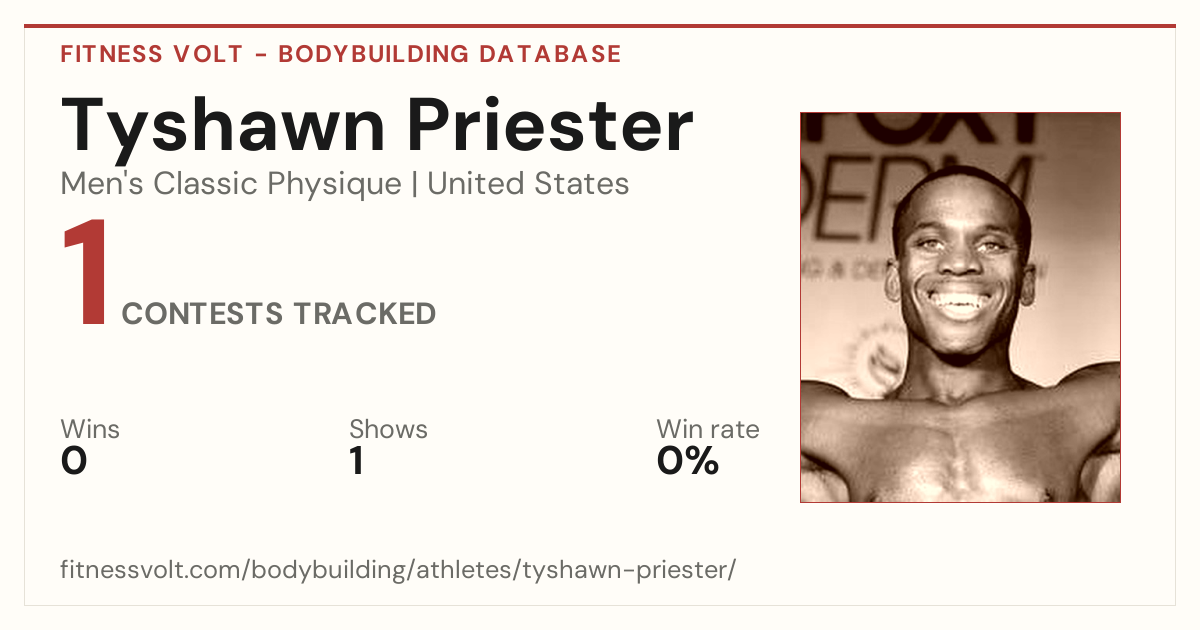Click the Wins label
The image size is (1200, 630).
pos(90,429)
